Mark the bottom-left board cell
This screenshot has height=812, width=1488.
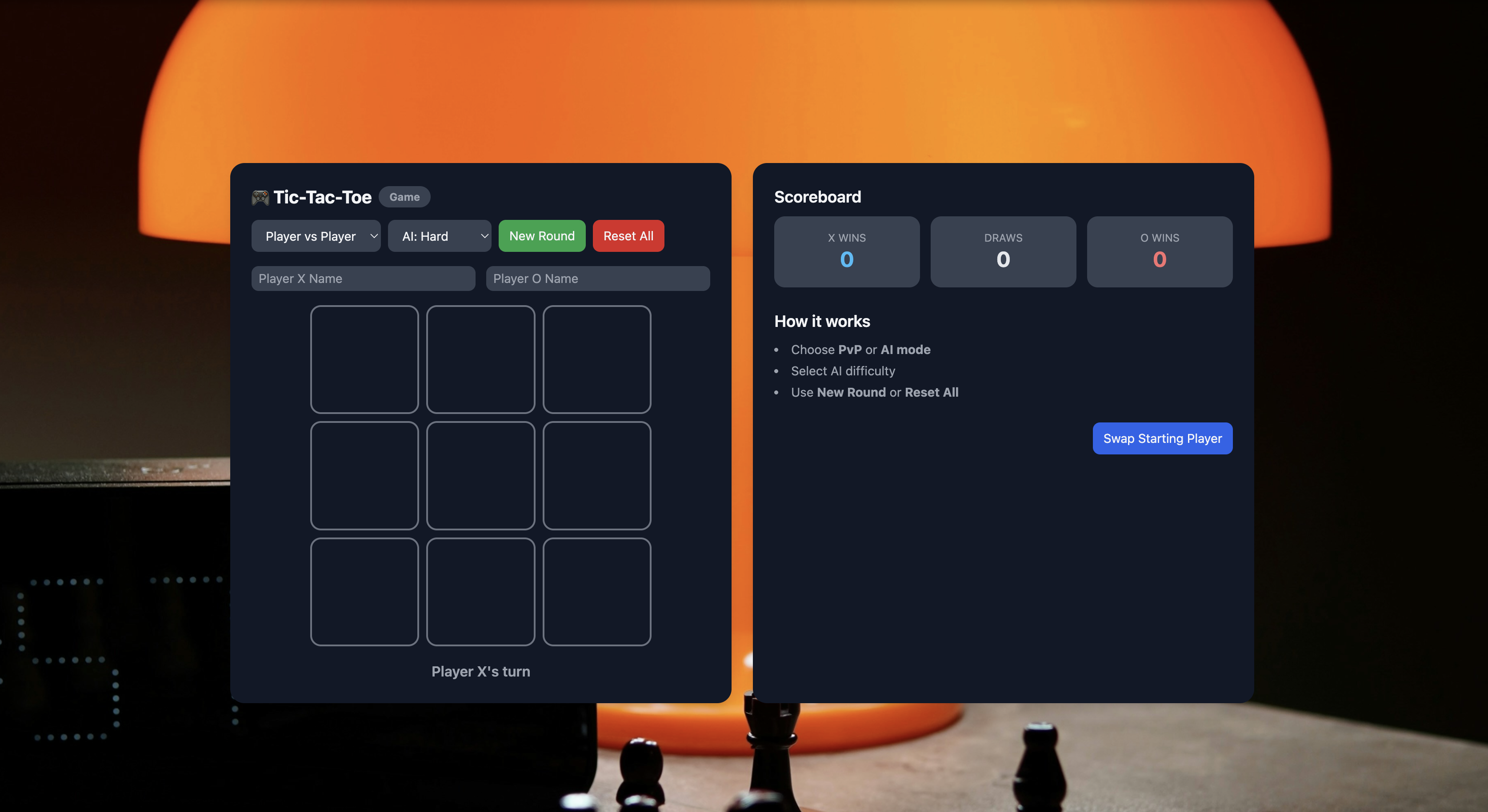[364, 591]
